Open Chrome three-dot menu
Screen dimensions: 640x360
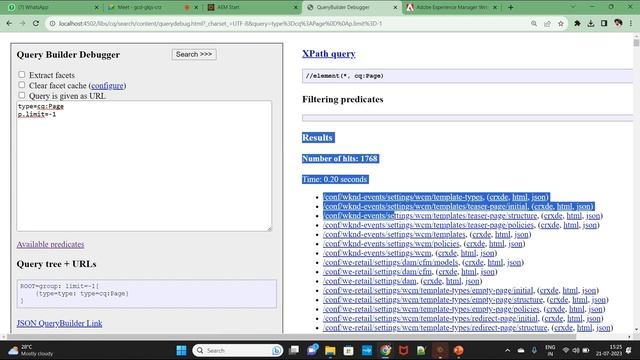(631, 24)
